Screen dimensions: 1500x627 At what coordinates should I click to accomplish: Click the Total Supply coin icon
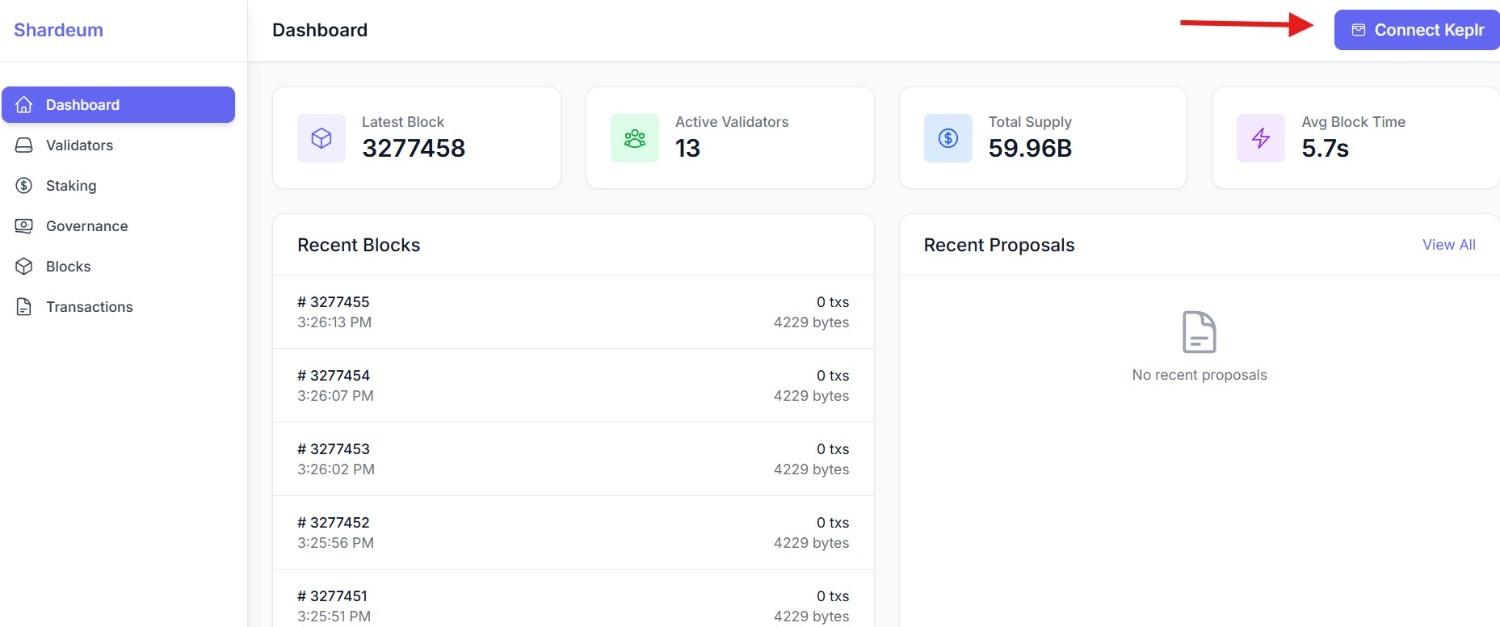coord(947,137)
